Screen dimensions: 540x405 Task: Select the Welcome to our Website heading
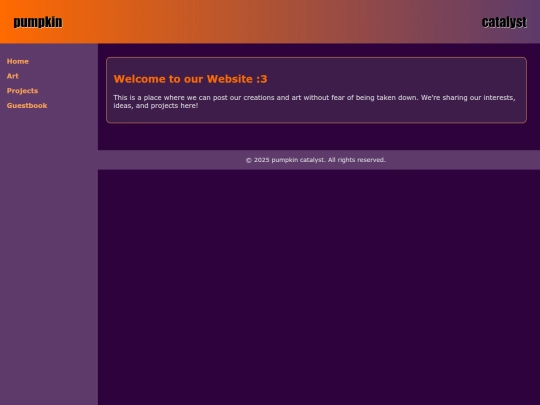pyautogui.click(x=190, y=79)
